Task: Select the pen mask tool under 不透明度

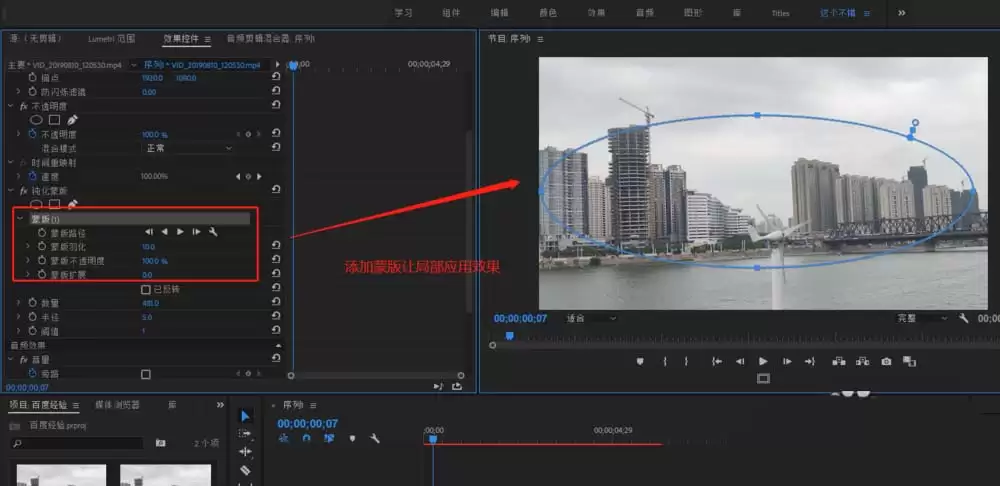Action: (72, 120)
